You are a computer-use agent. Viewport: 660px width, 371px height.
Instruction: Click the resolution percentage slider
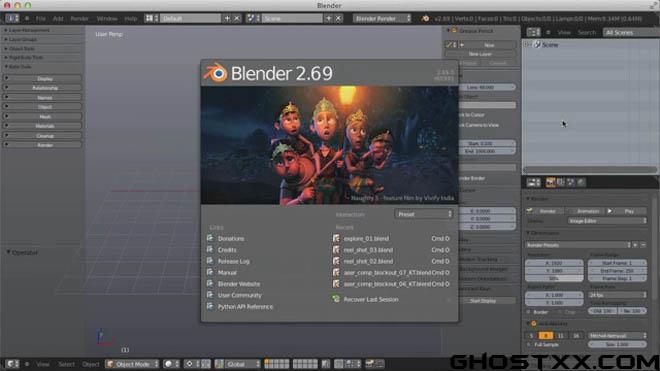[554, 278]
